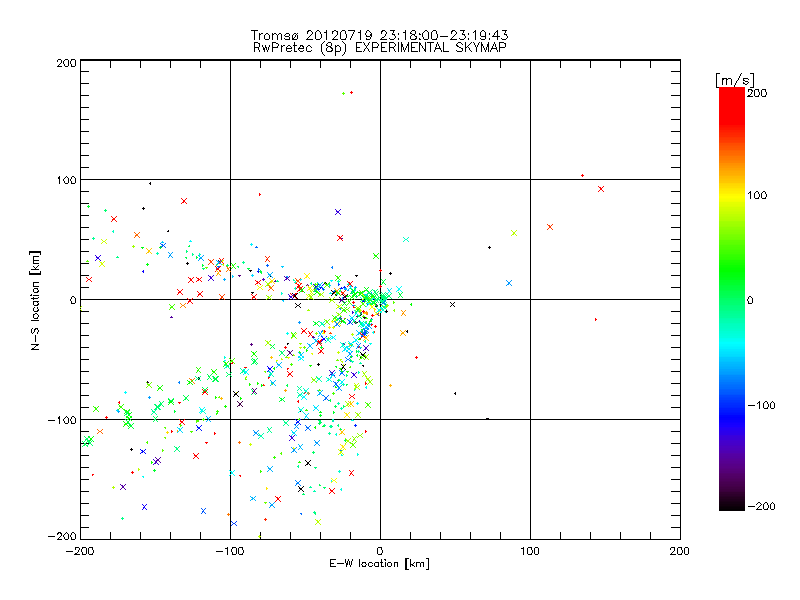
Task: Click the y-axis tick label "200" at top
Action: click(x=67, y=63)
